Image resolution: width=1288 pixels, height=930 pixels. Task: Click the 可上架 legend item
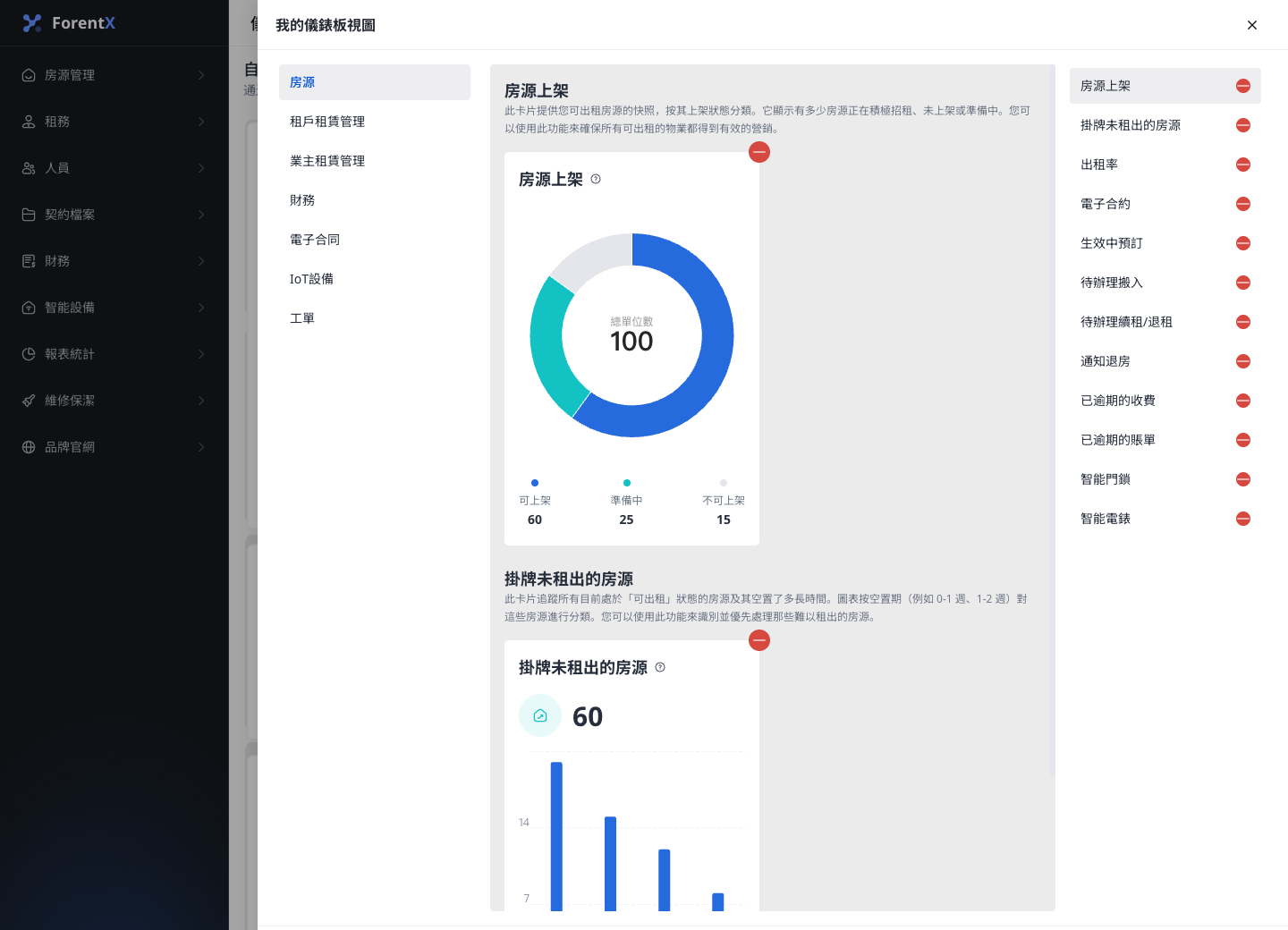click(x=535, y=503)
